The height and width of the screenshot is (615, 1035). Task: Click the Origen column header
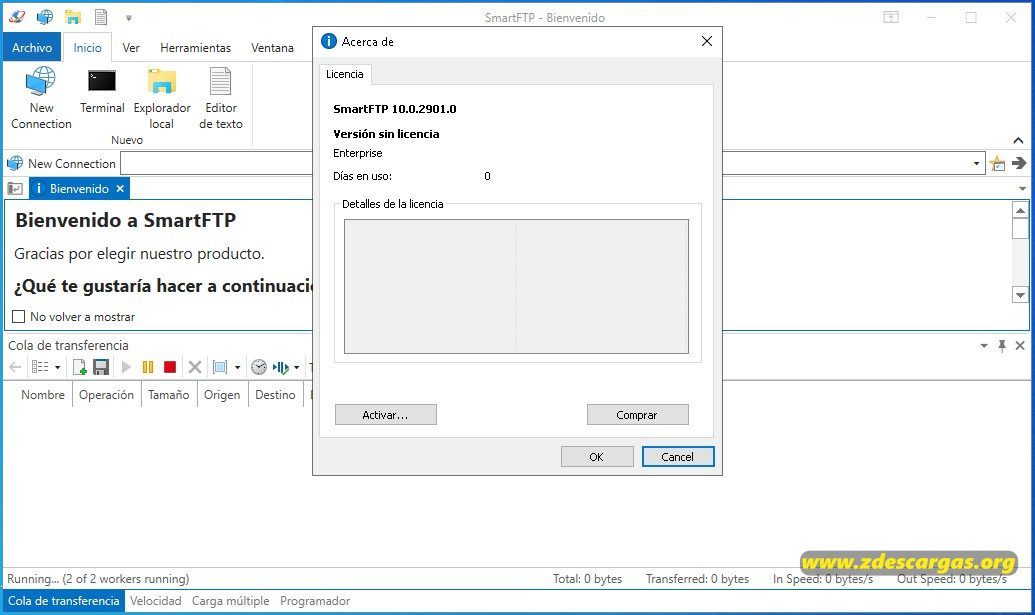tap(222, 395)
